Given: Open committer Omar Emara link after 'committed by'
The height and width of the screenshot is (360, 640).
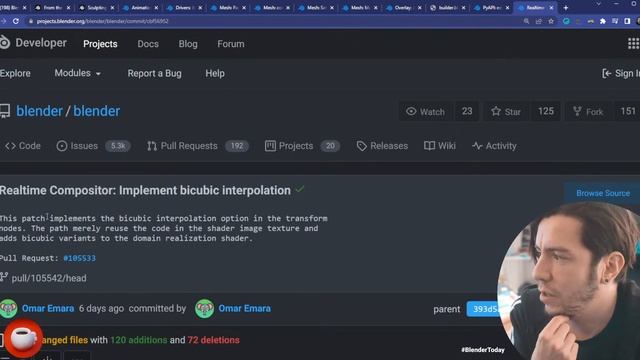Looking at the screenshot, I should (244, 308).
